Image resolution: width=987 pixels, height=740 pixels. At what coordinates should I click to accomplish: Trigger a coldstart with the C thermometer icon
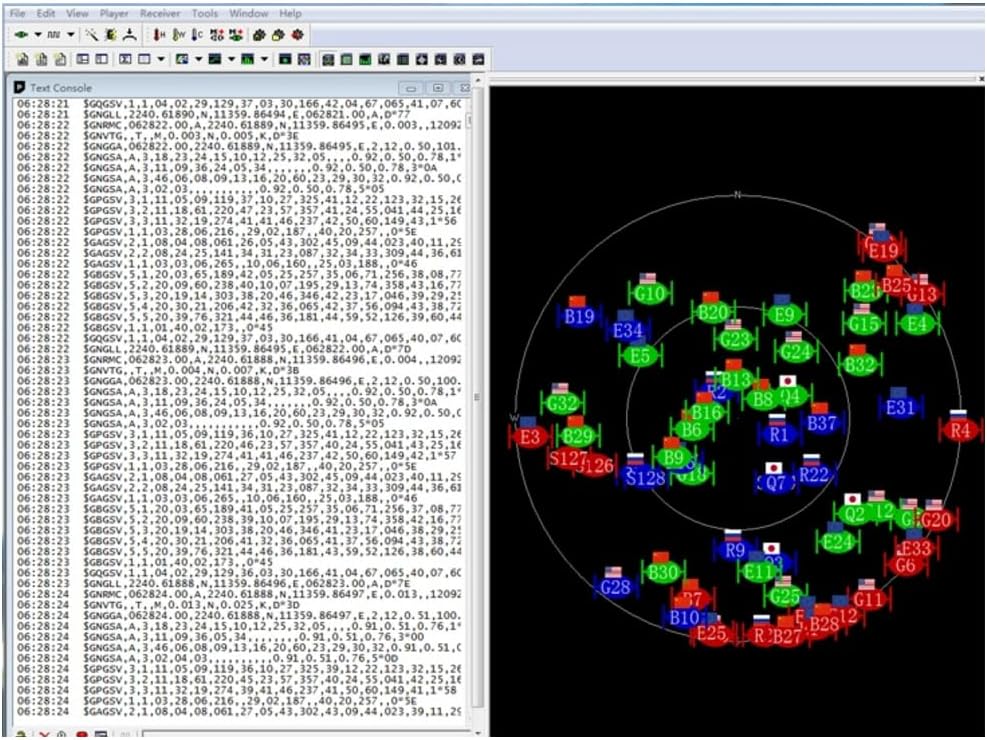tap(198, 35)
